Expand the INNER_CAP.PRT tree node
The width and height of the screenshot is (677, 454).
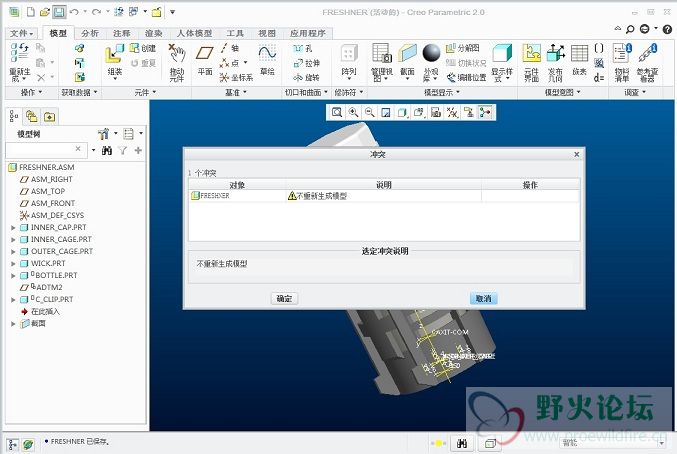point(13,227)
